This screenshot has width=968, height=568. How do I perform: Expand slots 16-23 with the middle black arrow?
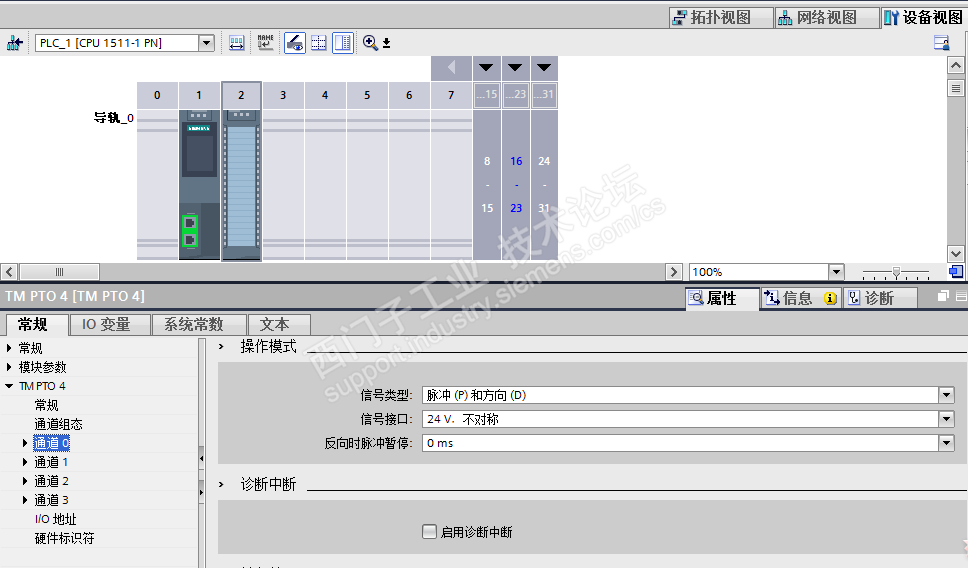pos(515,68)
